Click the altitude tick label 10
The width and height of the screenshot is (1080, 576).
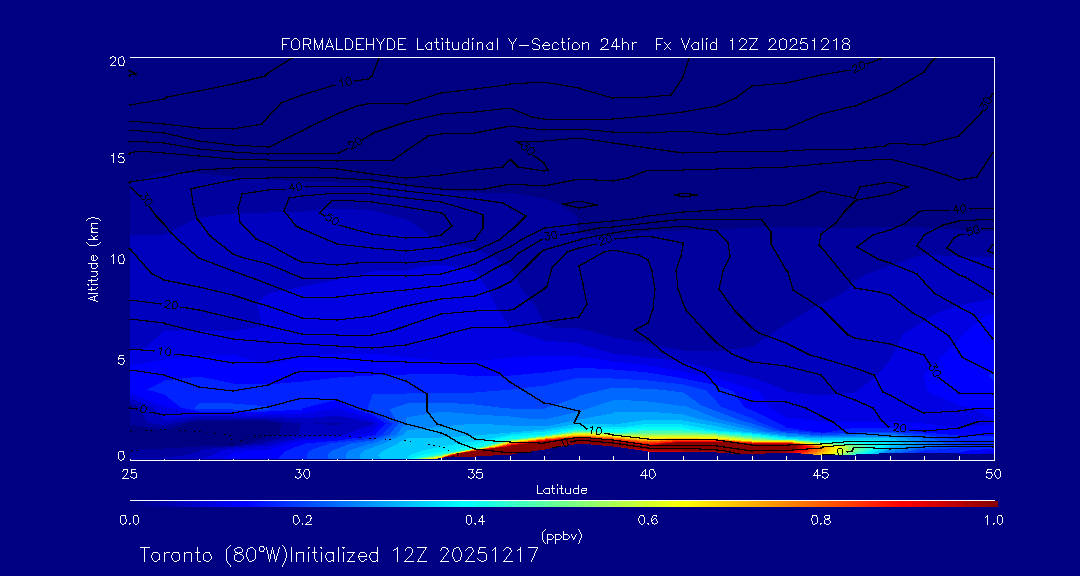pos(115,259)
